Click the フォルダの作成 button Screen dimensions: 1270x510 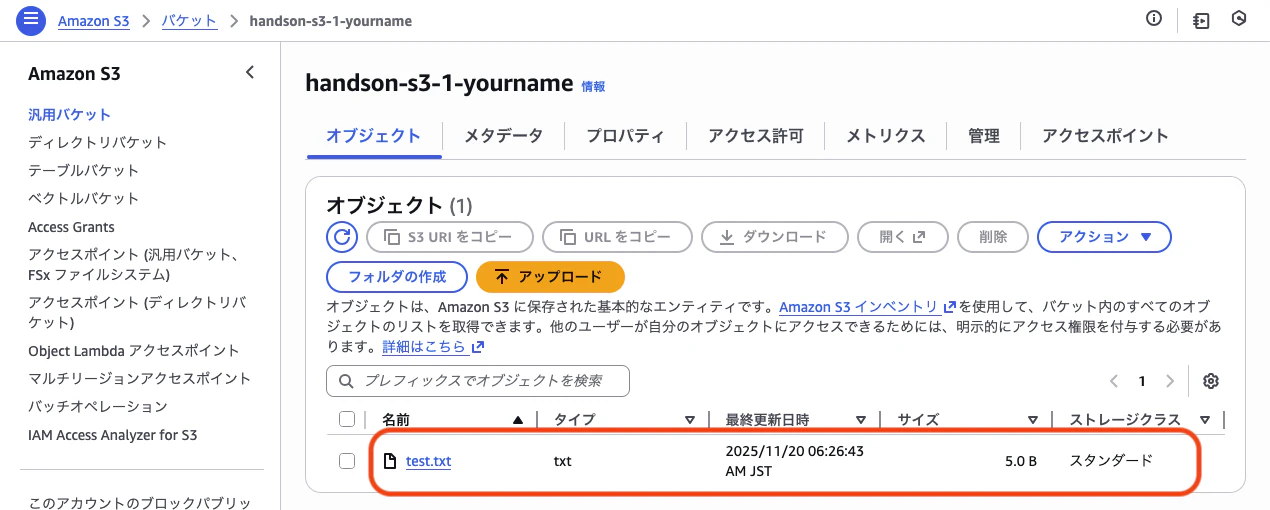click(x=396, y=276)
